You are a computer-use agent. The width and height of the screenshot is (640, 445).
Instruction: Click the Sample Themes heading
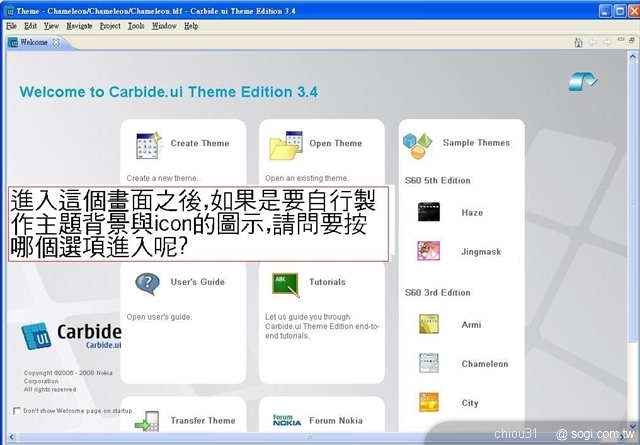[476, 143]
